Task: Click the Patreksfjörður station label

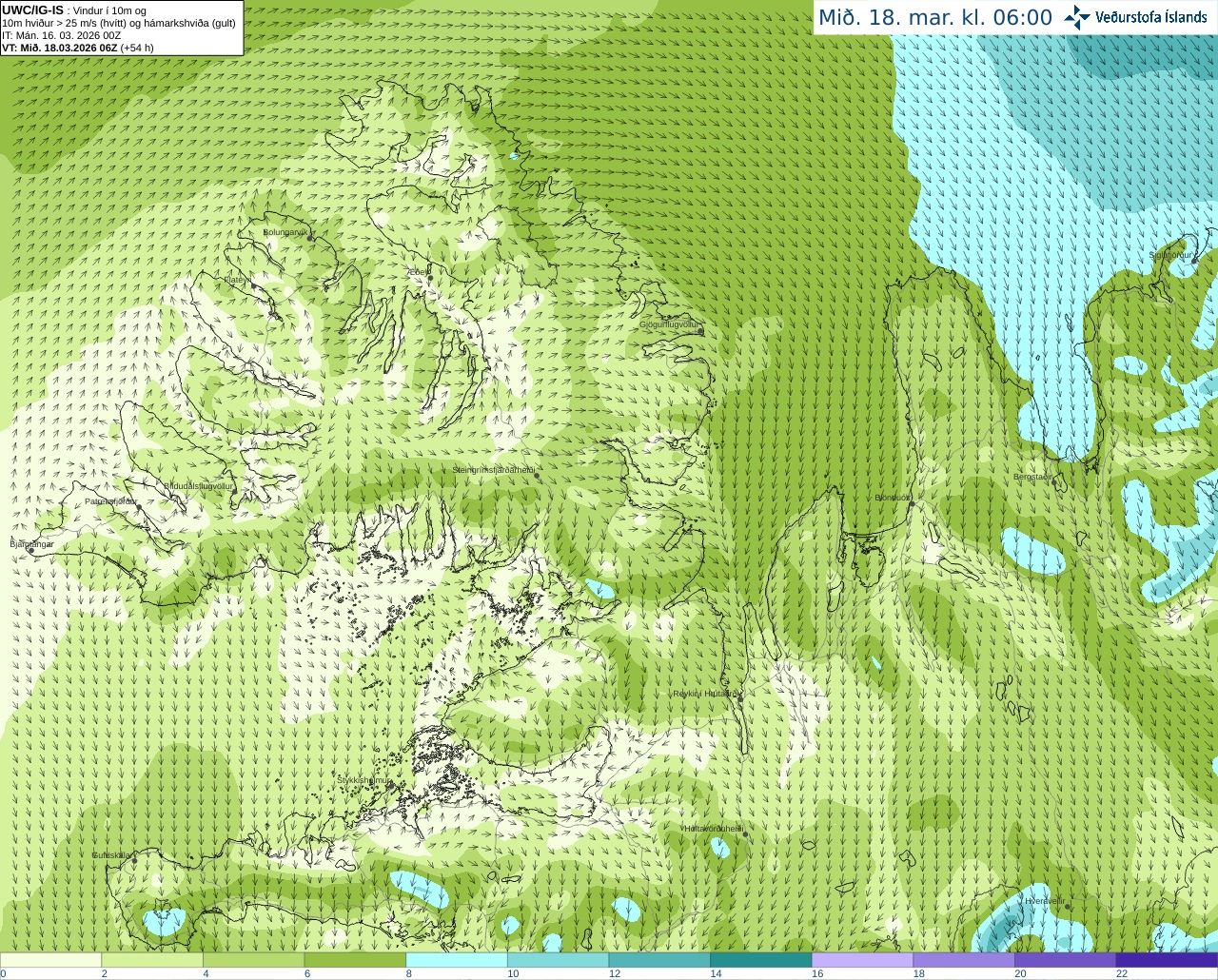Action: tap(111, 500)
